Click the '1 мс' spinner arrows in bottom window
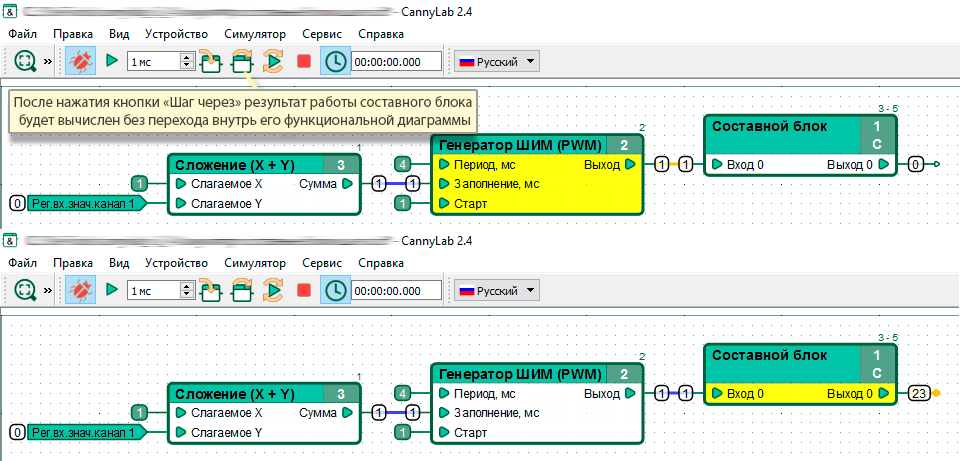The width and height of the screenshot is (960, 461). click(187, 290)
